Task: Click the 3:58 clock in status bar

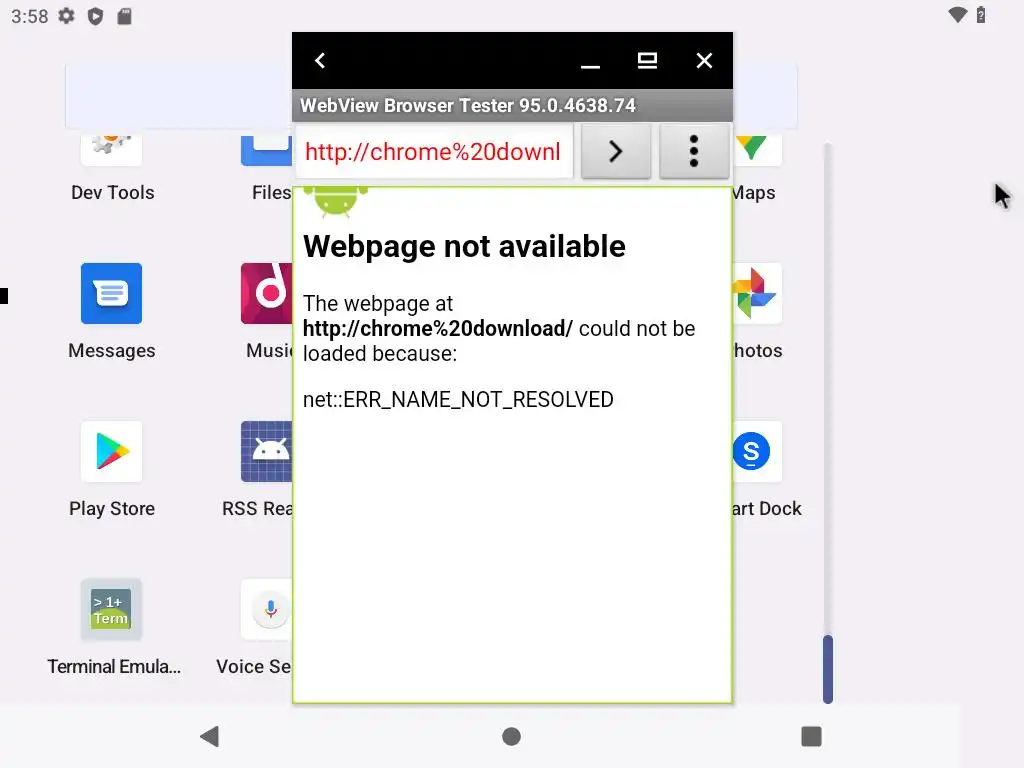Action: pos(29,16)
